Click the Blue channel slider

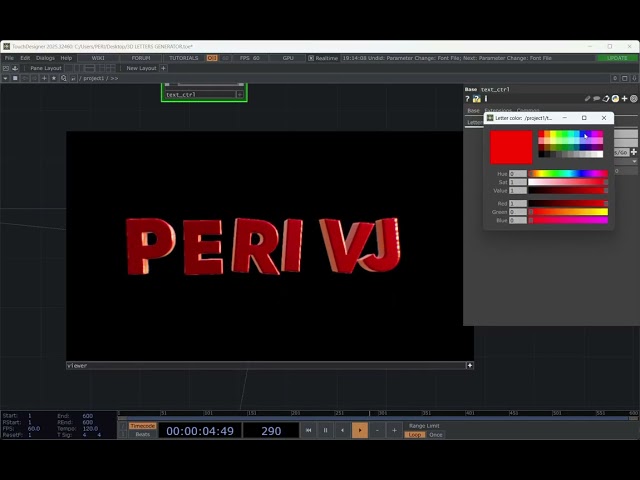coord(568,220)
